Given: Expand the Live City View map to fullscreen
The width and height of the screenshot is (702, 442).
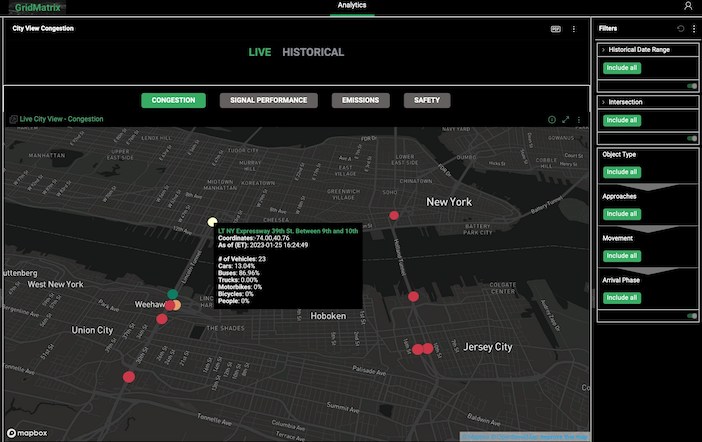Looking at the screenshot, I should tap(565, 119).
